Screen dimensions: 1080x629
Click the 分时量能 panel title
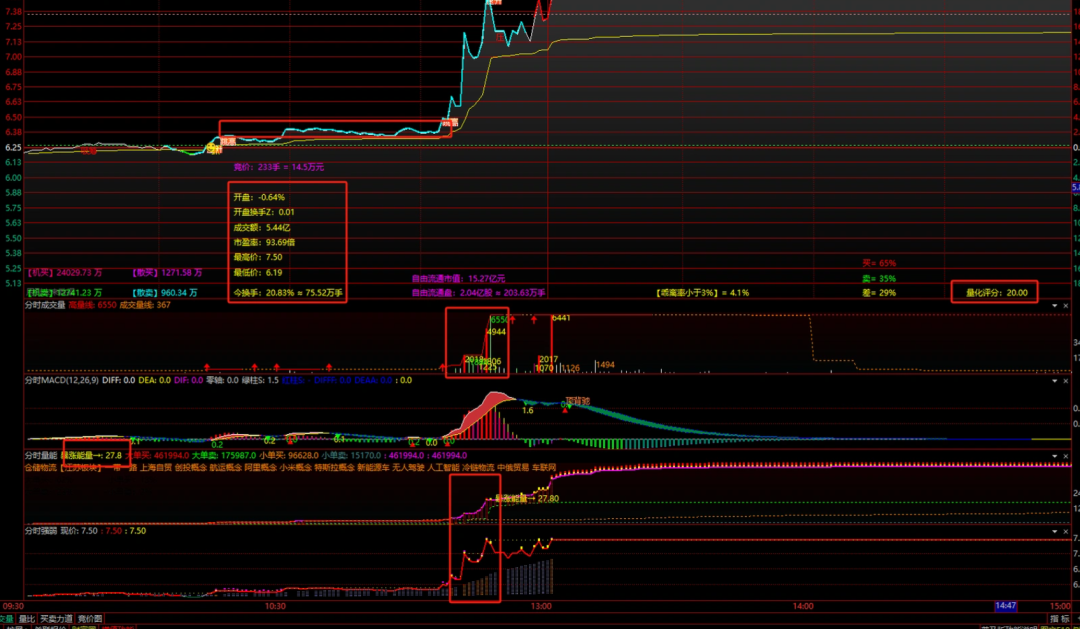pyautogui.click(x=41, y=455)
